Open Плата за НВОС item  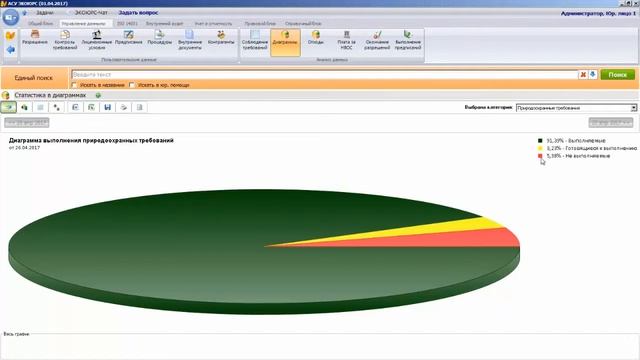[x=347, y=40]
